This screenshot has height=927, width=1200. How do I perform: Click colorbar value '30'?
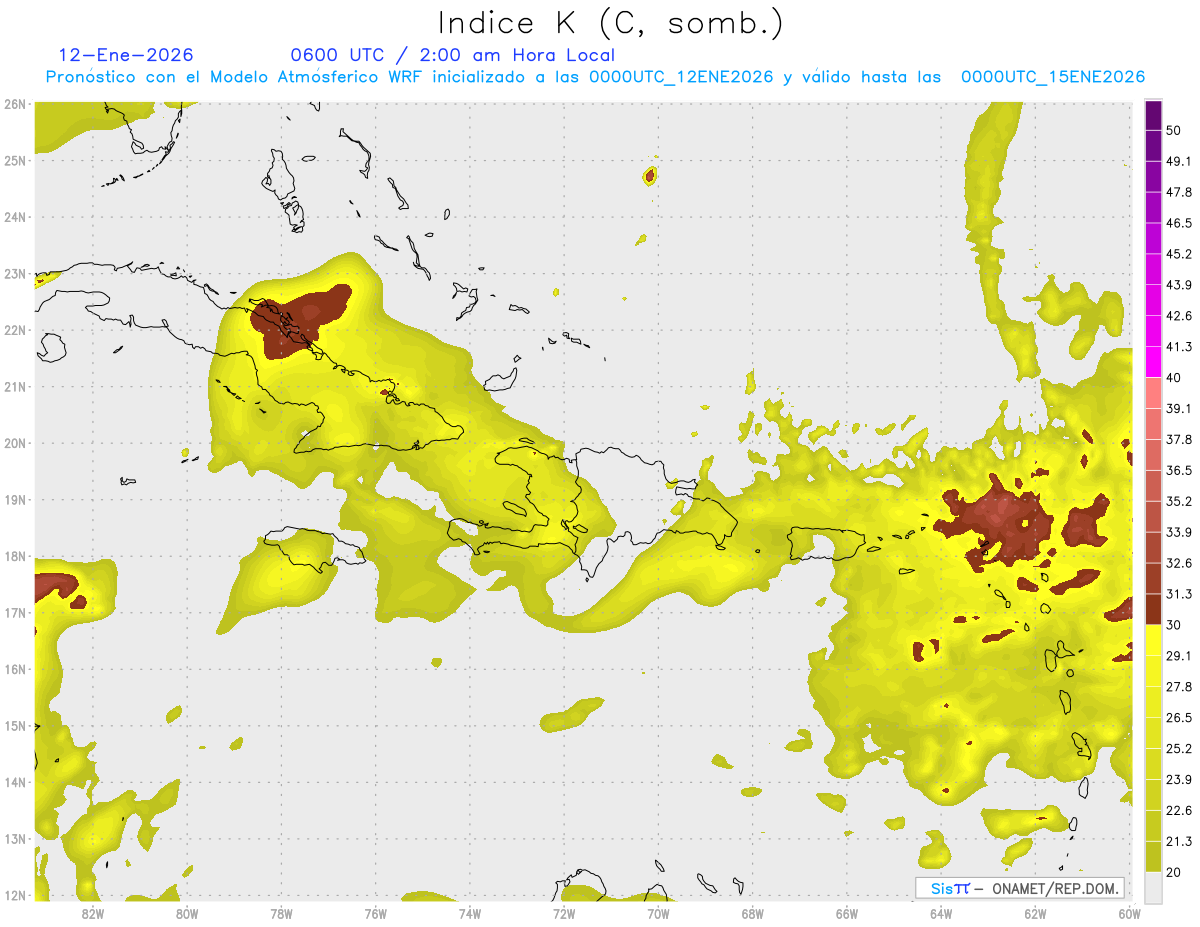click(1174, 625)
